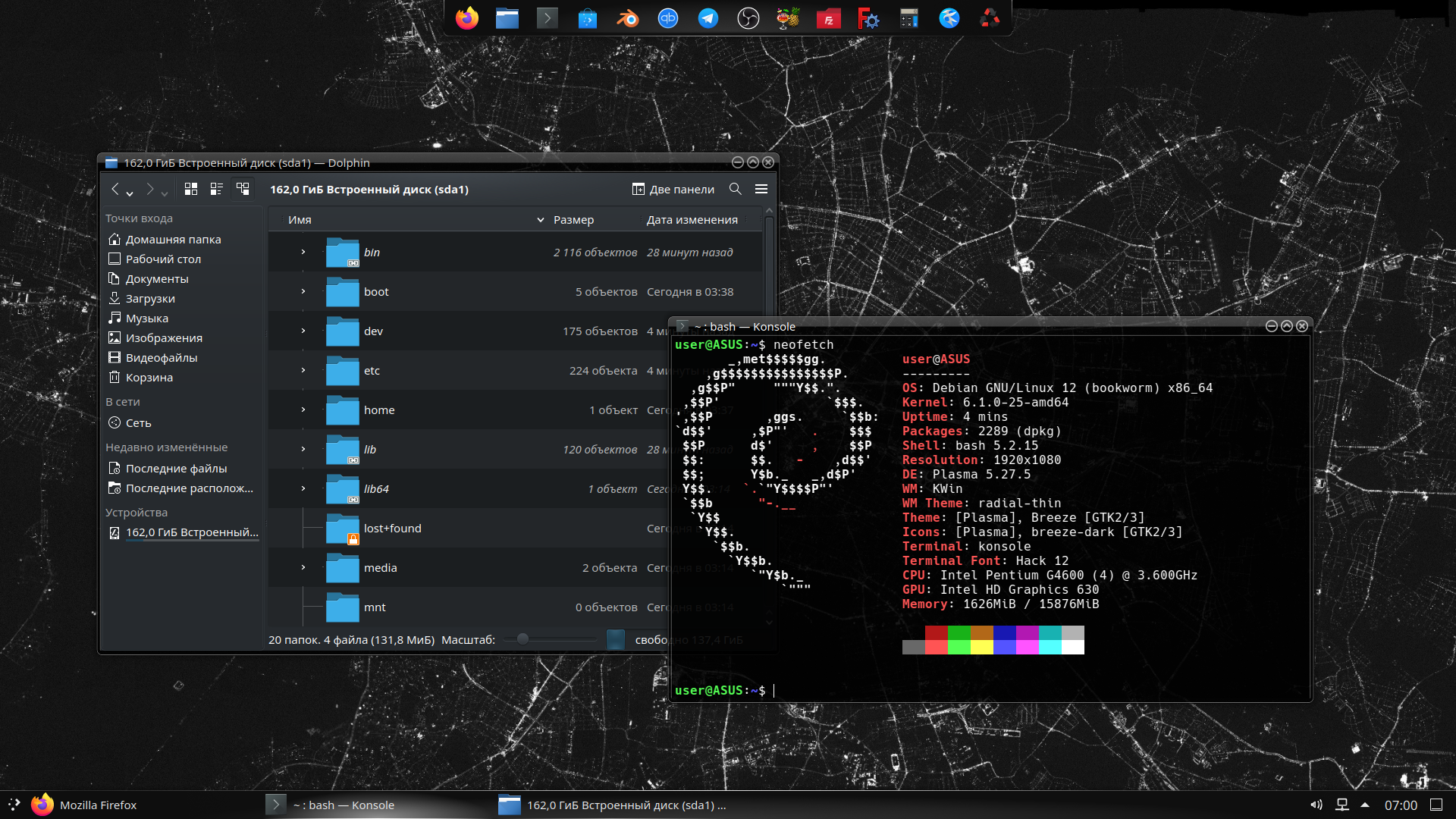
Task: Open Сеть network place
Action: coord(182,422)
